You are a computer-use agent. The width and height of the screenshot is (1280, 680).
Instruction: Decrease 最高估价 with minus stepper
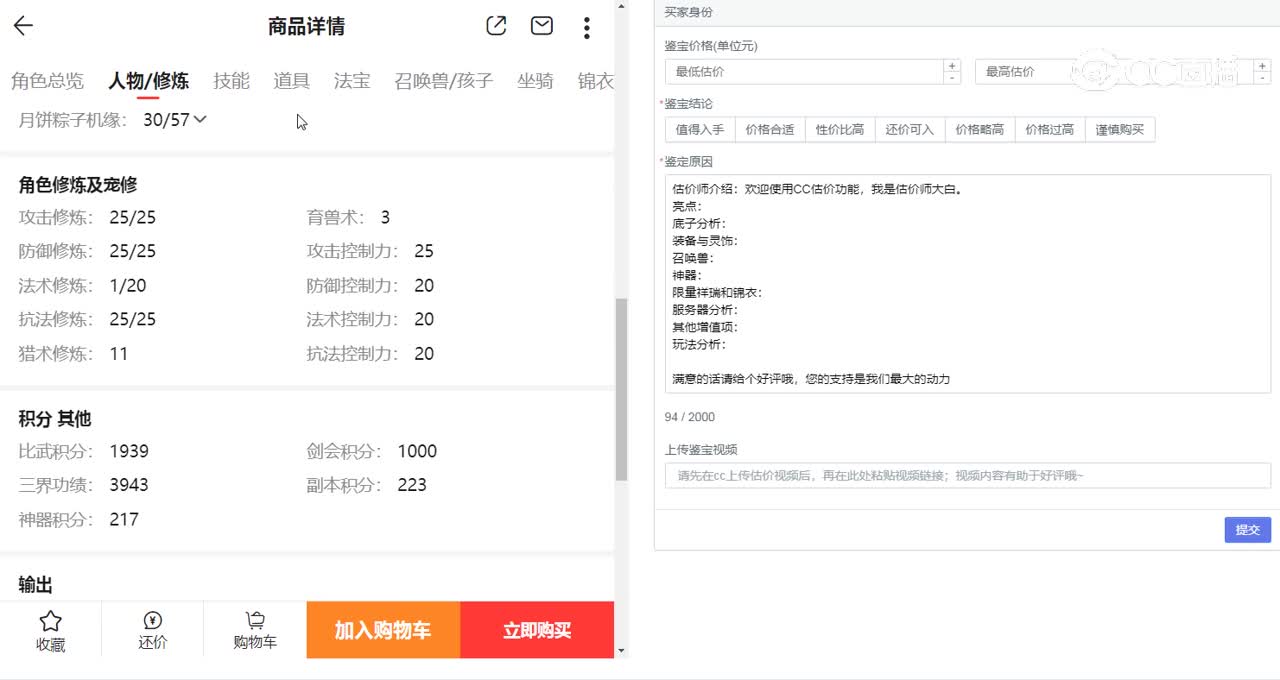tap(1262, 78)
